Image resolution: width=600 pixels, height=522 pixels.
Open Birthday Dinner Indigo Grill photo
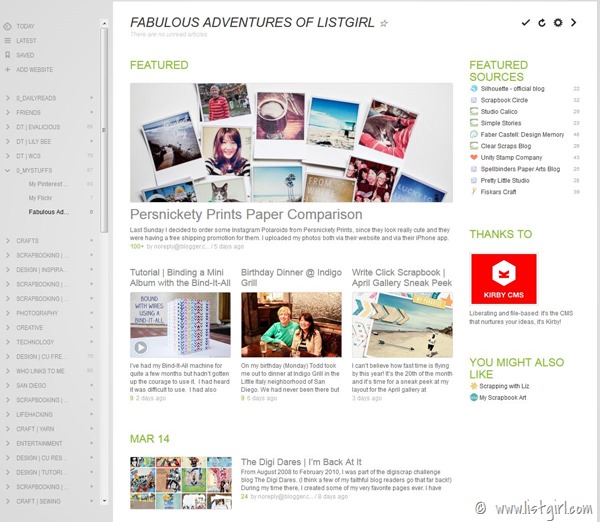point(291,325)
